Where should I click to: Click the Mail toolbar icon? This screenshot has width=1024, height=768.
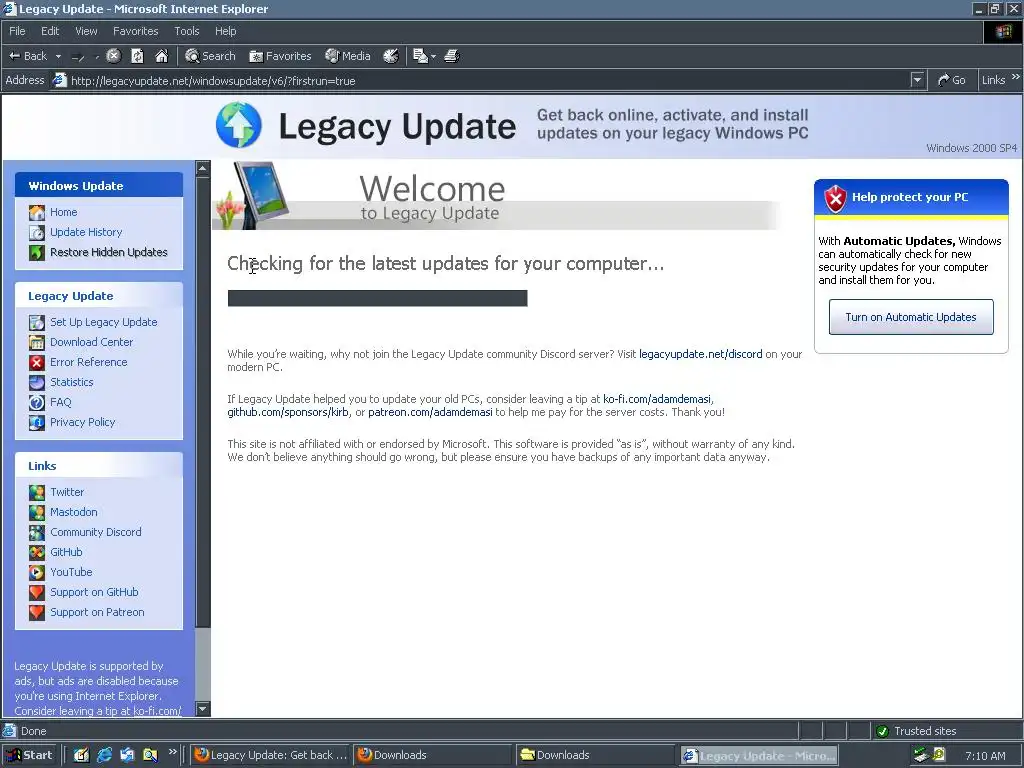click(421, 56)
